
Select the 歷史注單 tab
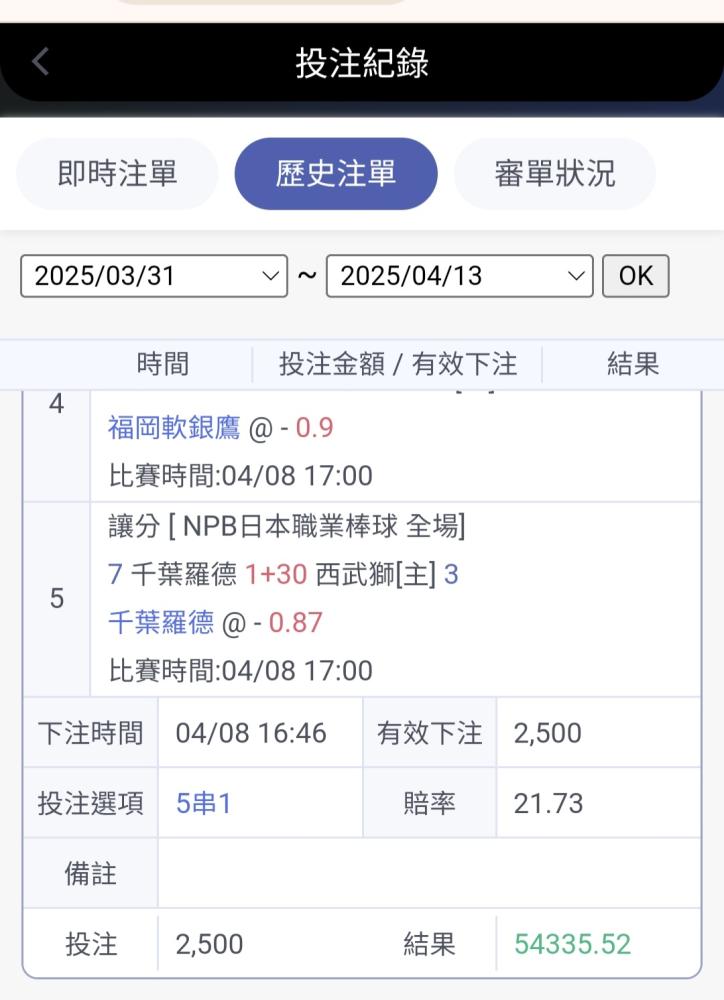tap(336, 173)
